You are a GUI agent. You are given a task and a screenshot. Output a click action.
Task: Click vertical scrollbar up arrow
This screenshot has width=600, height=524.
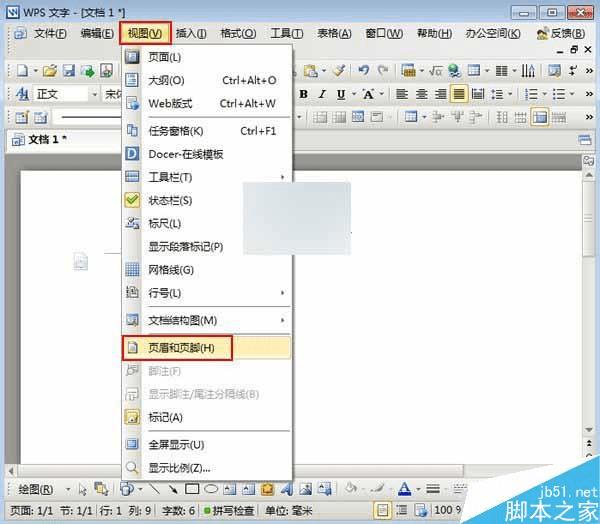(589, 175)
